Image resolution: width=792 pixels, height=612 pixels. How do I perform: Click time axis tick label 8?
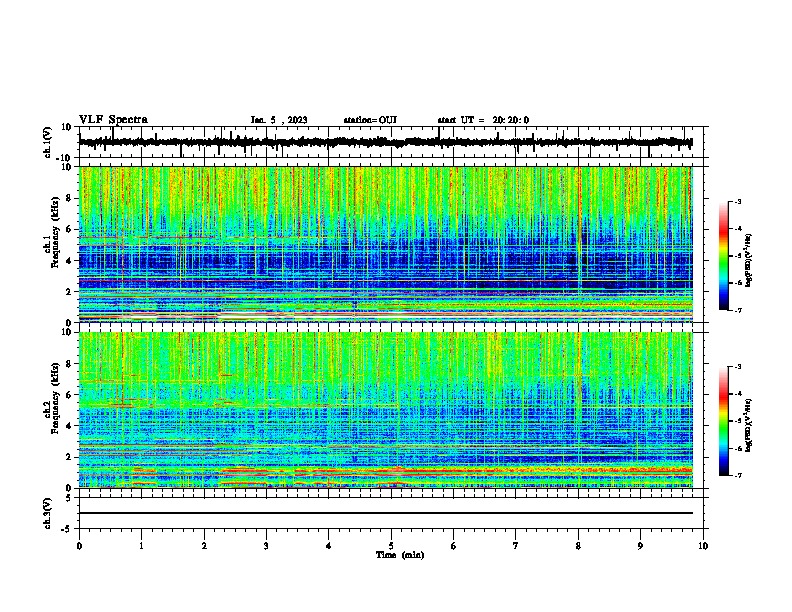(578, 546)
